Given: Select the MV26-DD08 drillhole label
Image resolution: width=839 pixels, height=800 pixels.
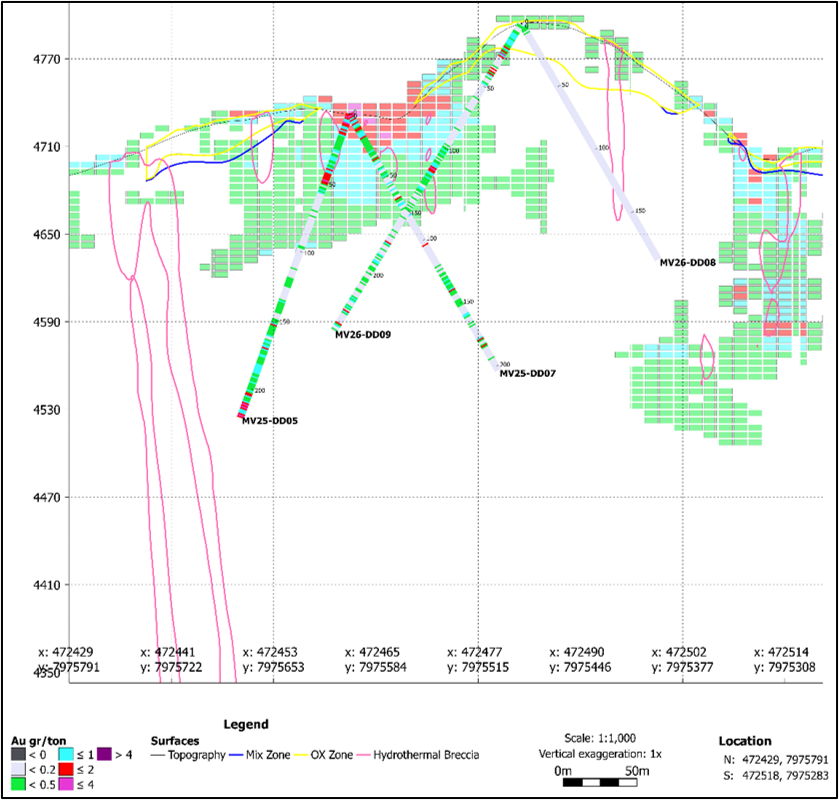Looking at the screenshot, I should (x=688, y=263).
